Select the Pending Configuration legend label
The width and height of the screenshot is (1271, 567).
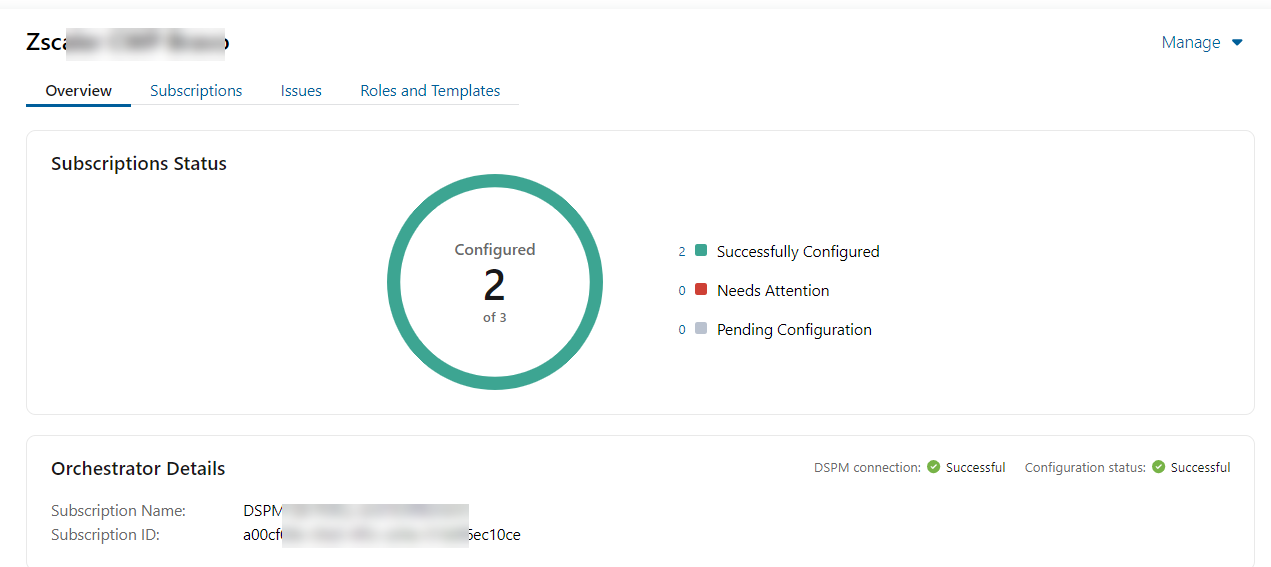point(794,330)
